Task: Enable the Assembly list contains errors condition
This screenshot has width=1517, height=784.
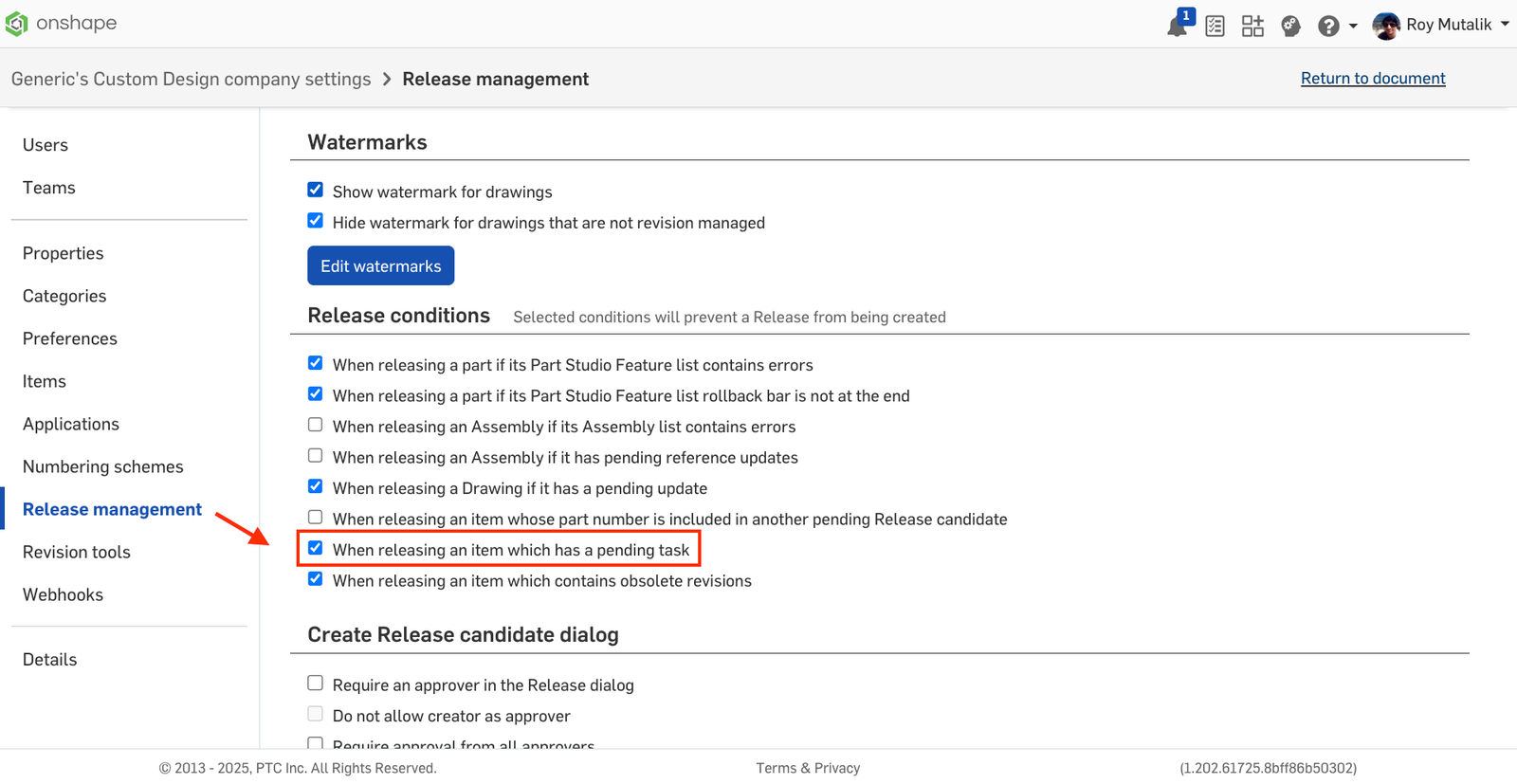Action: point(316,426)
